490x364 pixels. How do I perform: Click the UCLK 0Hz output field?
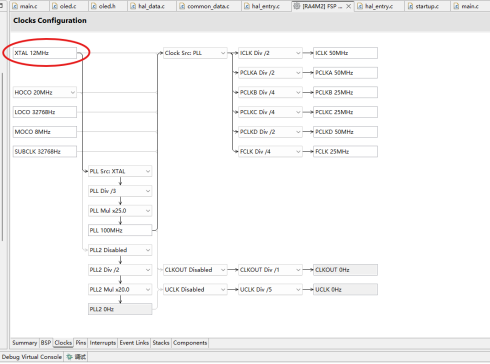pyautogui.click(x=345, y=289)
